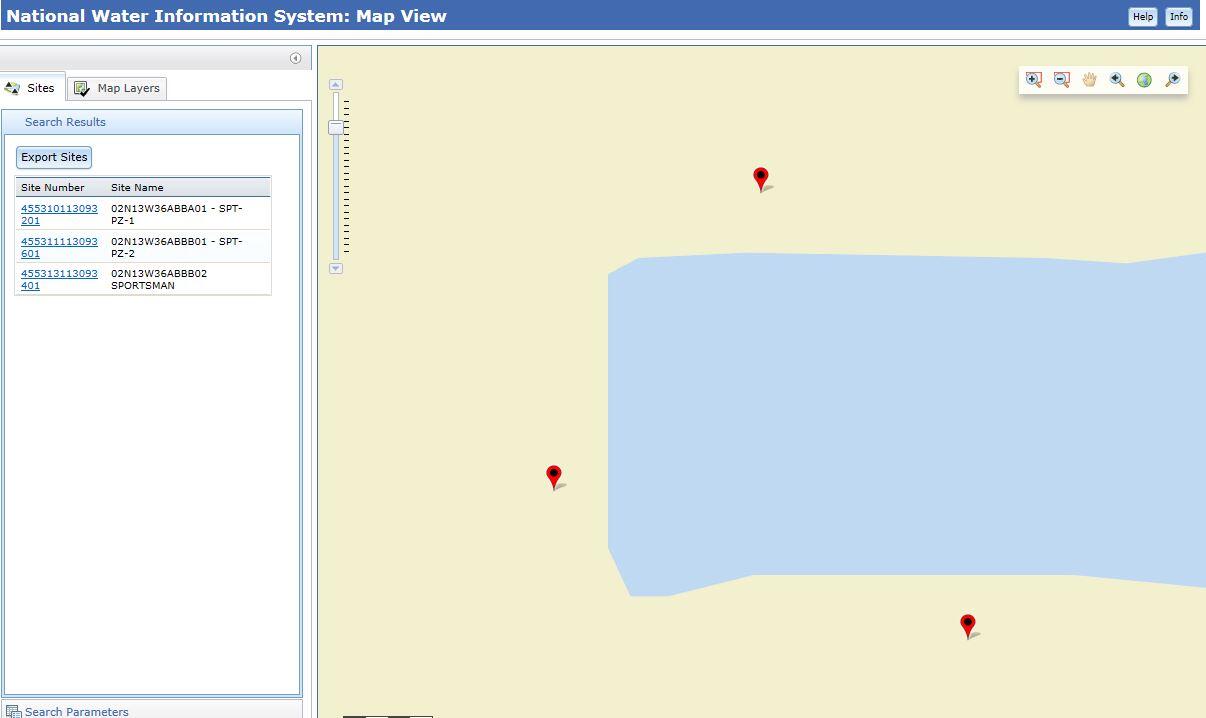The image size is (1206, 718).
Task: Click the Export Sites button
Action: [54, 157]
